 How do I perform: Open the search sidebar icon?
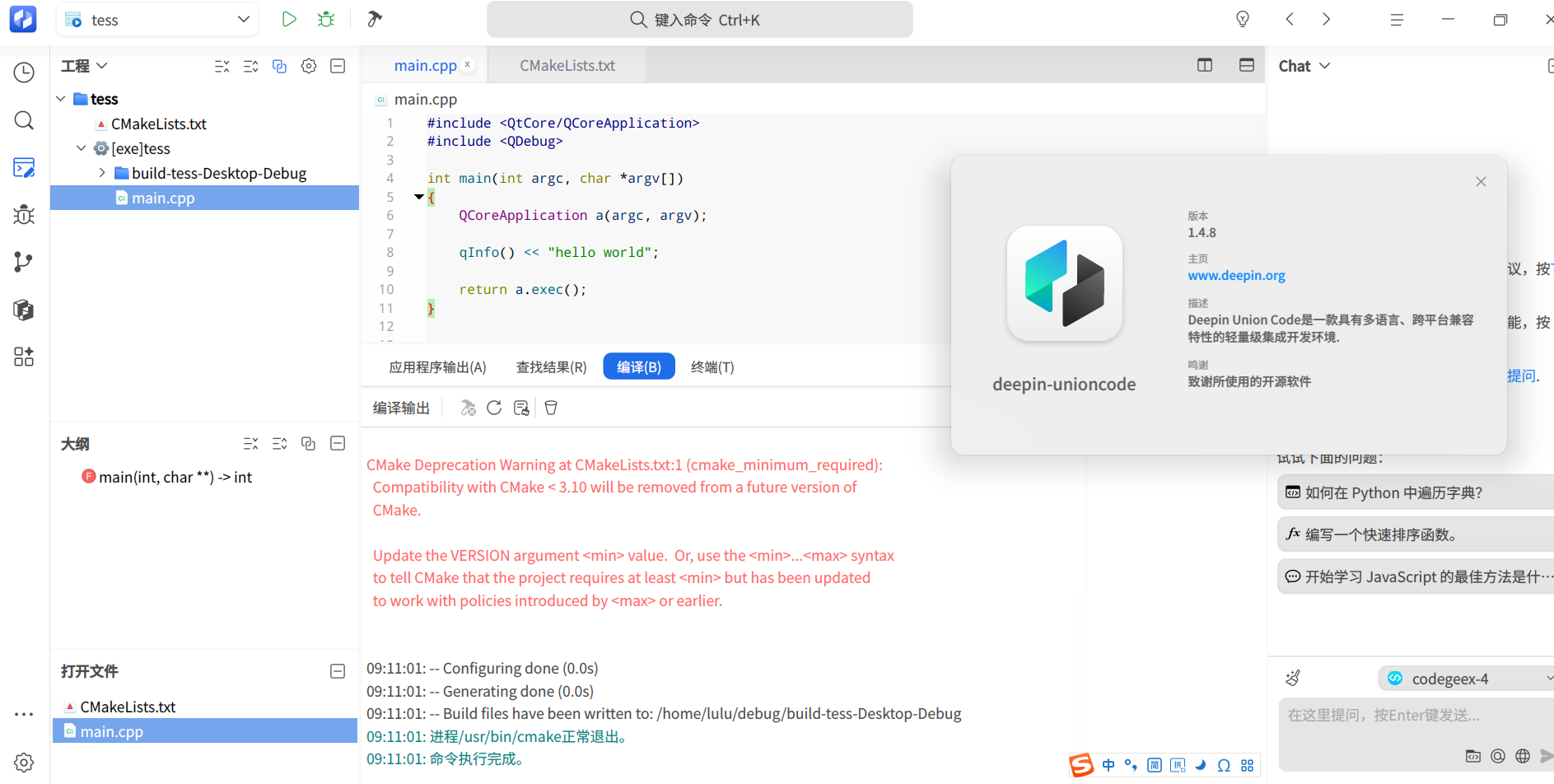24,120
